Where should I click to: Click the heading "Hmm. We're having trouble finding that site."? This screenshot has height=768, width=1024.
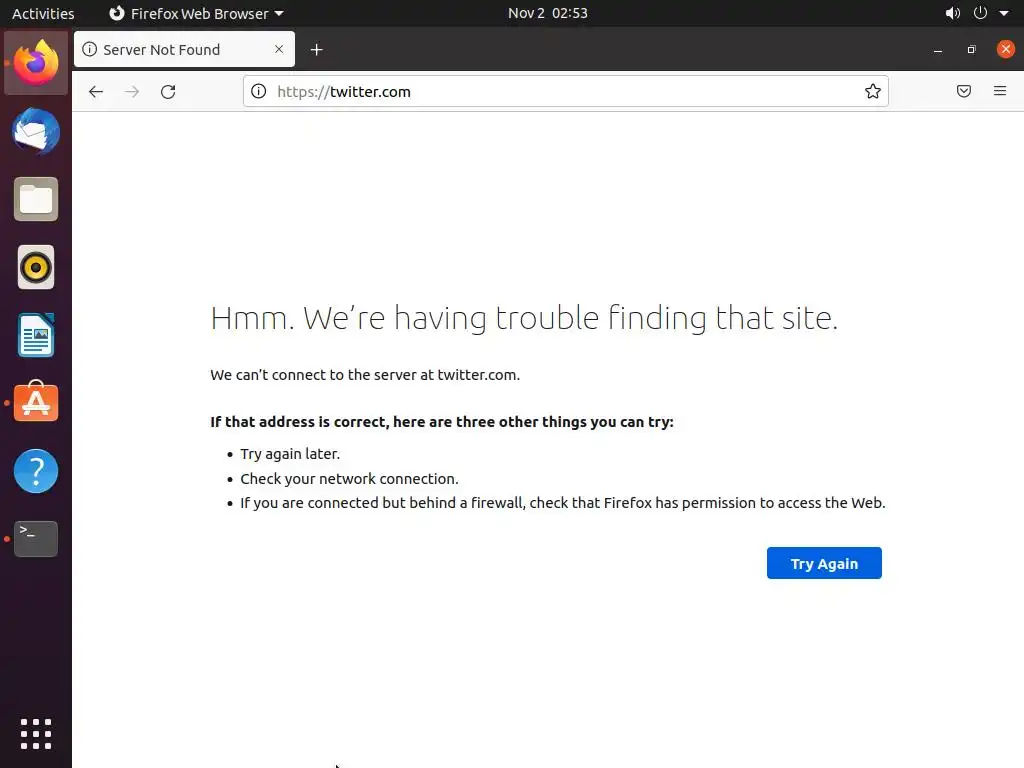pyautogui.click(x=524, y=319)
